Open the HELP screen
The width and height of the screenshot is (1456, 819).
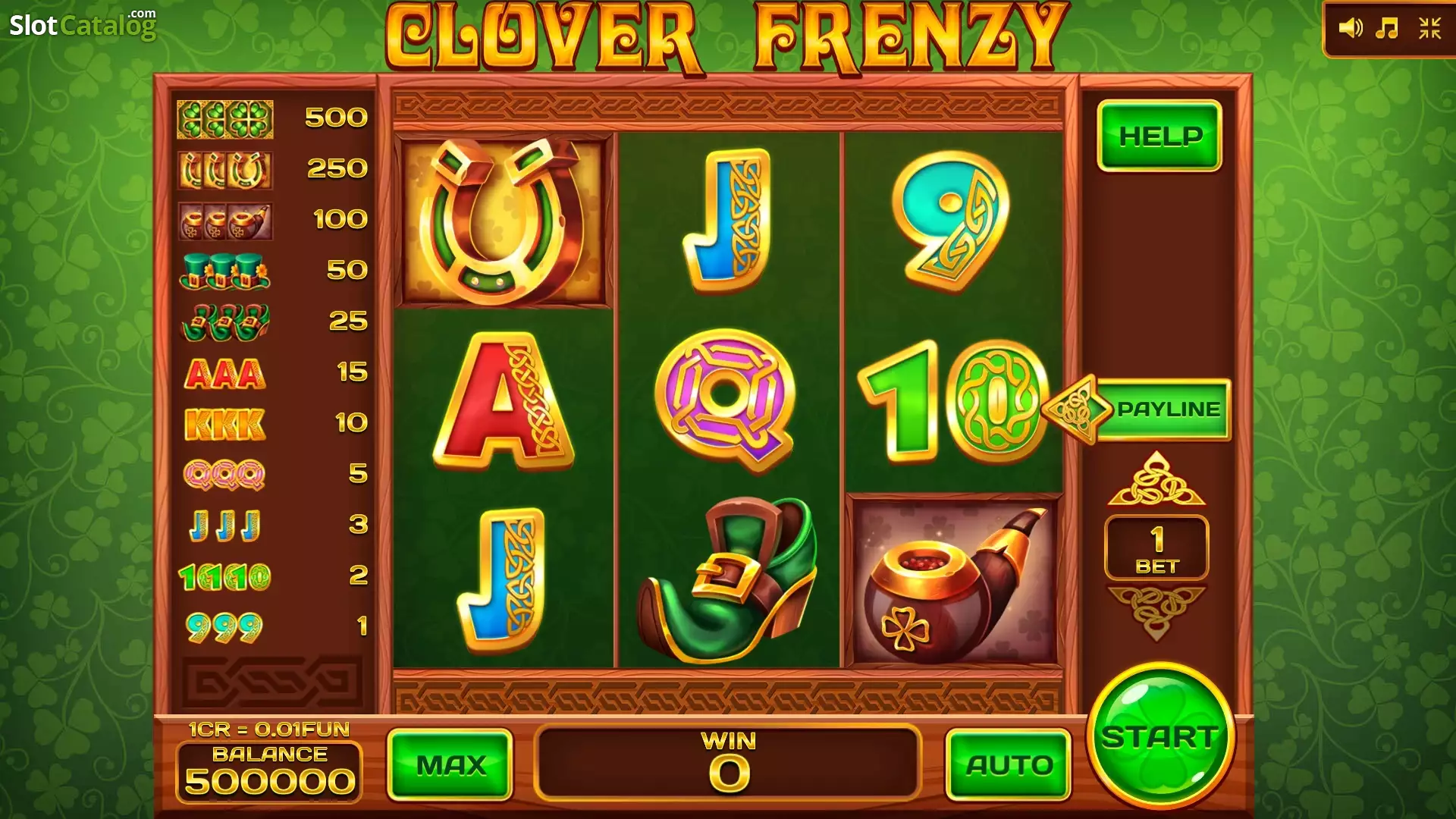pos(1159,136)
